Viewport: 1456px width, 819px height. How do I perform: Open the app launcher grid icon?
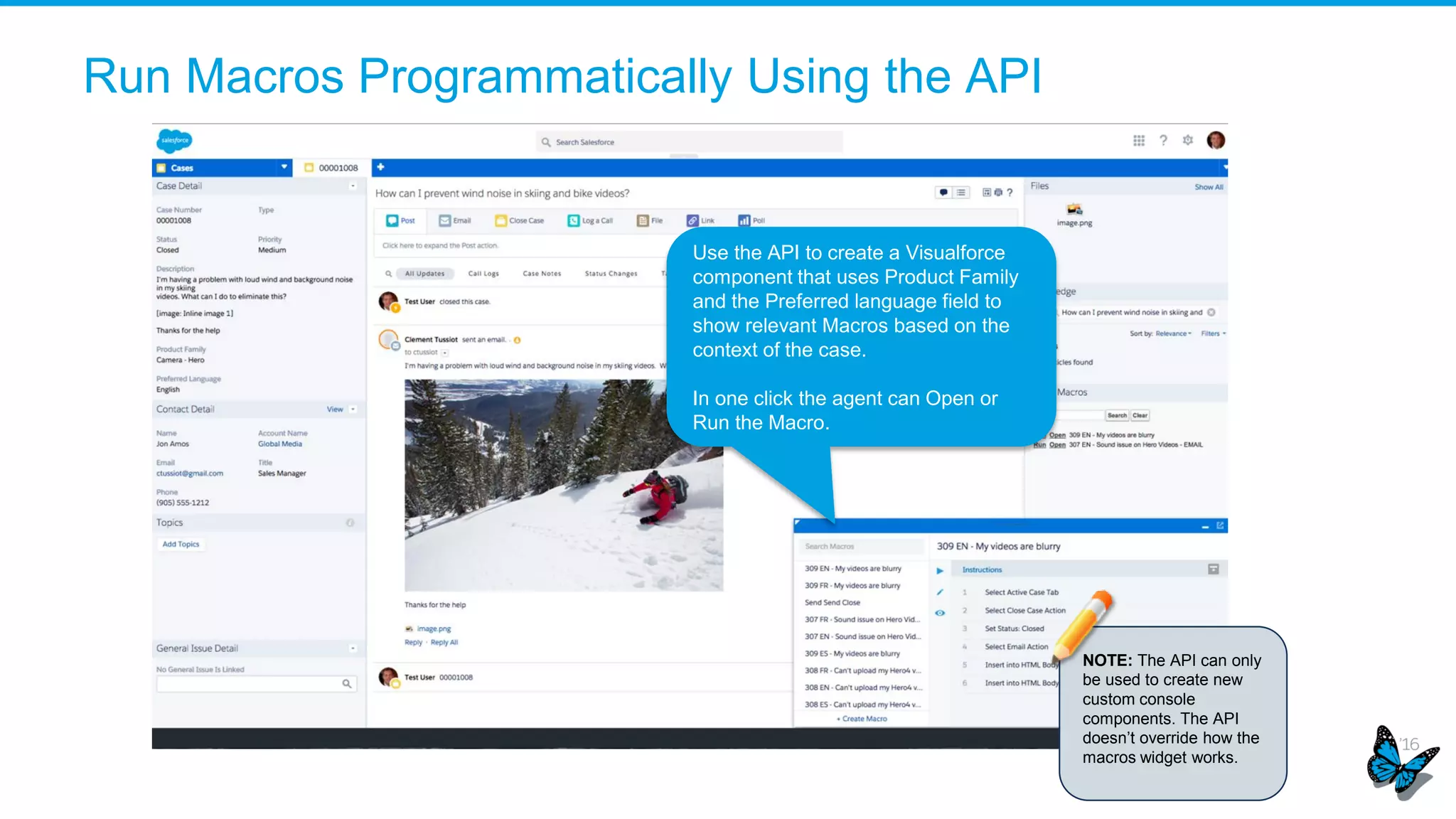(1139, 141)
